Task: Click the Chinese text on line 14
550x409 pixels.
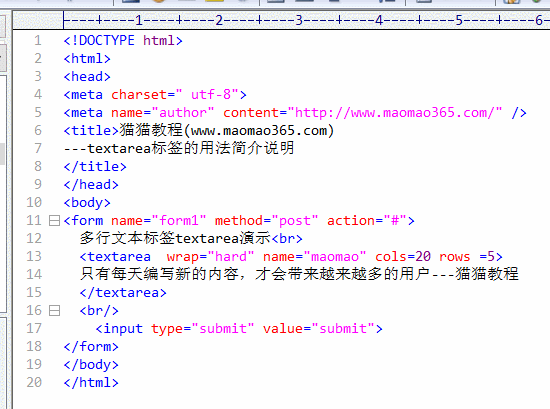Action: pos(299,274)
